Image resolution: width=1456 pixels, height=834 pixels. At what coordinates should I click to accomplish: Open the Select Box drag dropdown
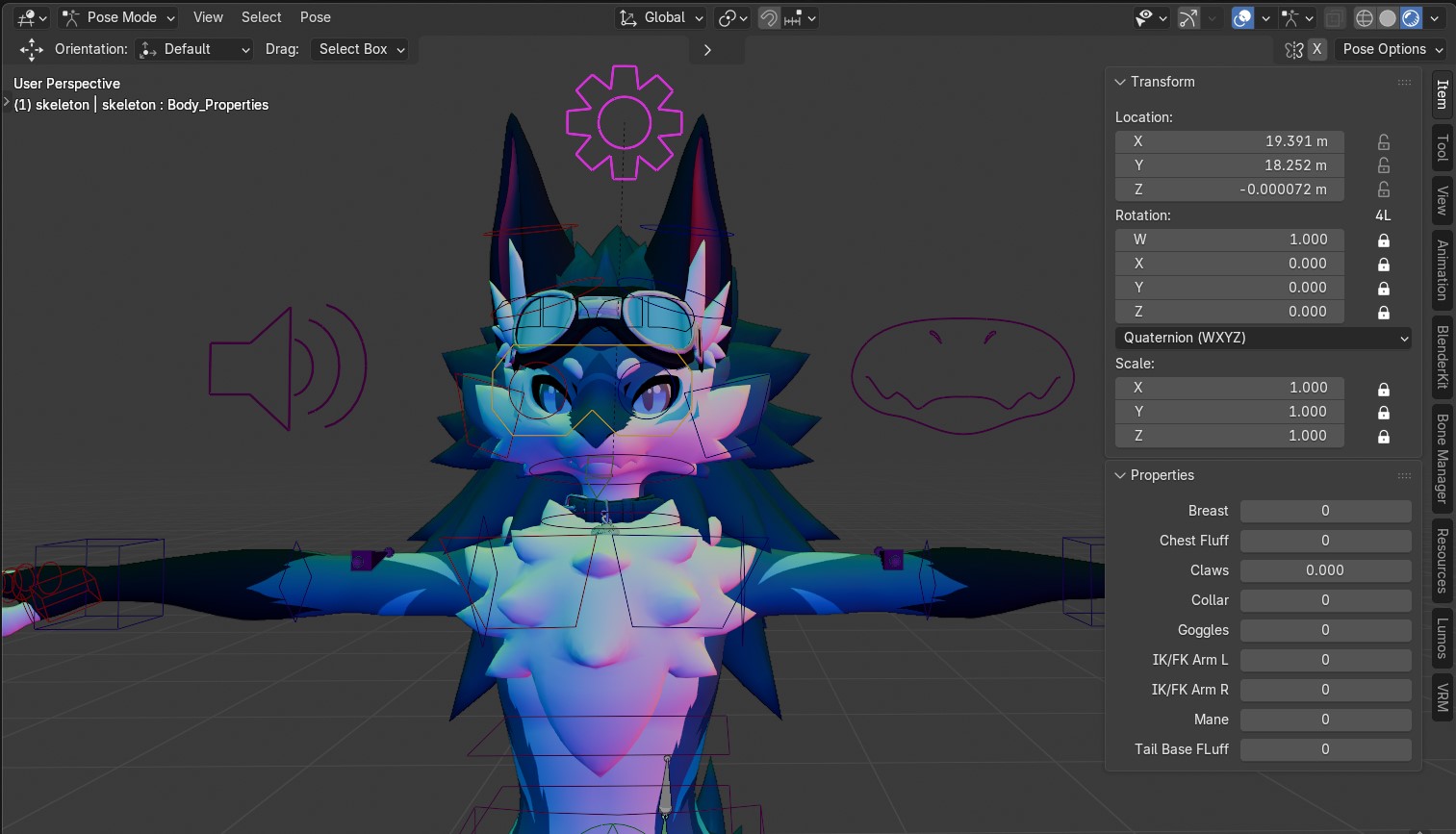click(360, 49)
